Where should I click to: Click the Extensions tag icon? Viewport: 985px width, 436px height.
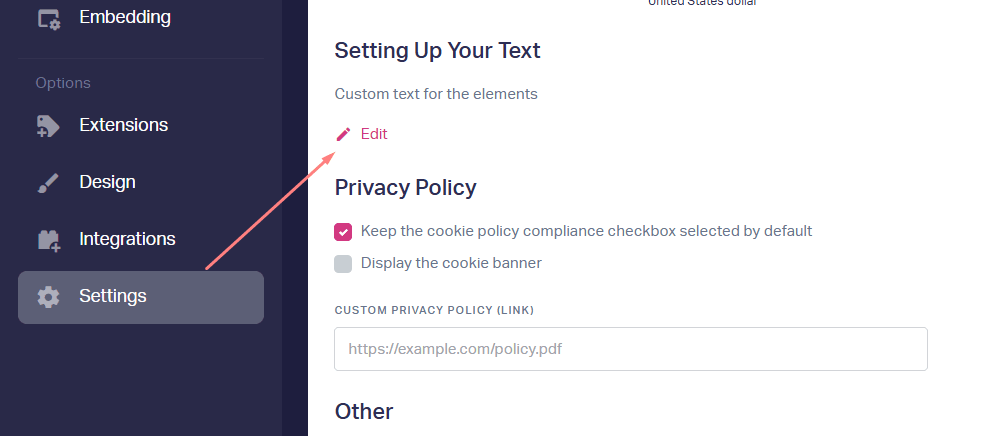pos(48,126)
